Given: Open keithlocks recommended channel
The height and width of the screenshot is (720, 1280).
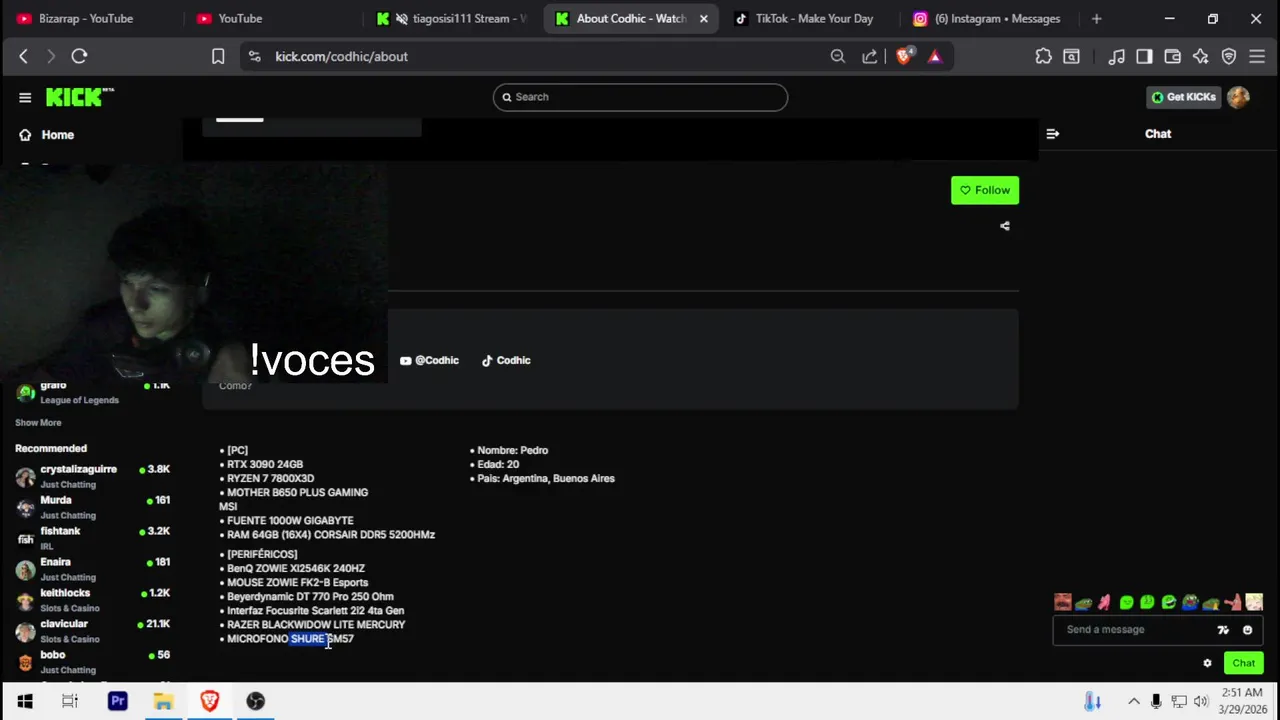Looking at the screenshot, I should [93, 600].
